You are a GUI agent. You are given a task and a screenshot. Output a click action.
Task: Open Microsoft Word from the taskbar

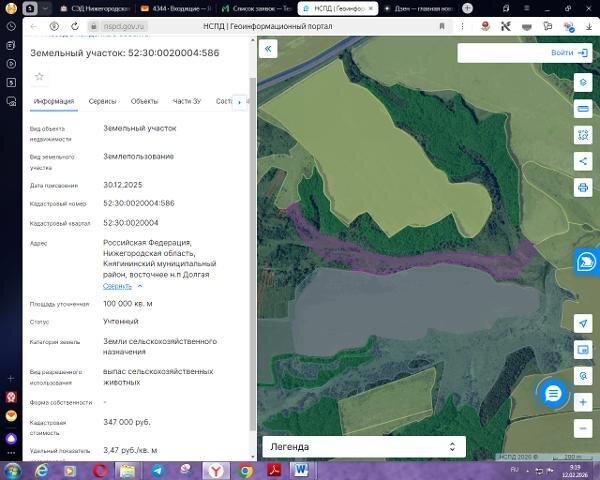click(x=302, y=471)
